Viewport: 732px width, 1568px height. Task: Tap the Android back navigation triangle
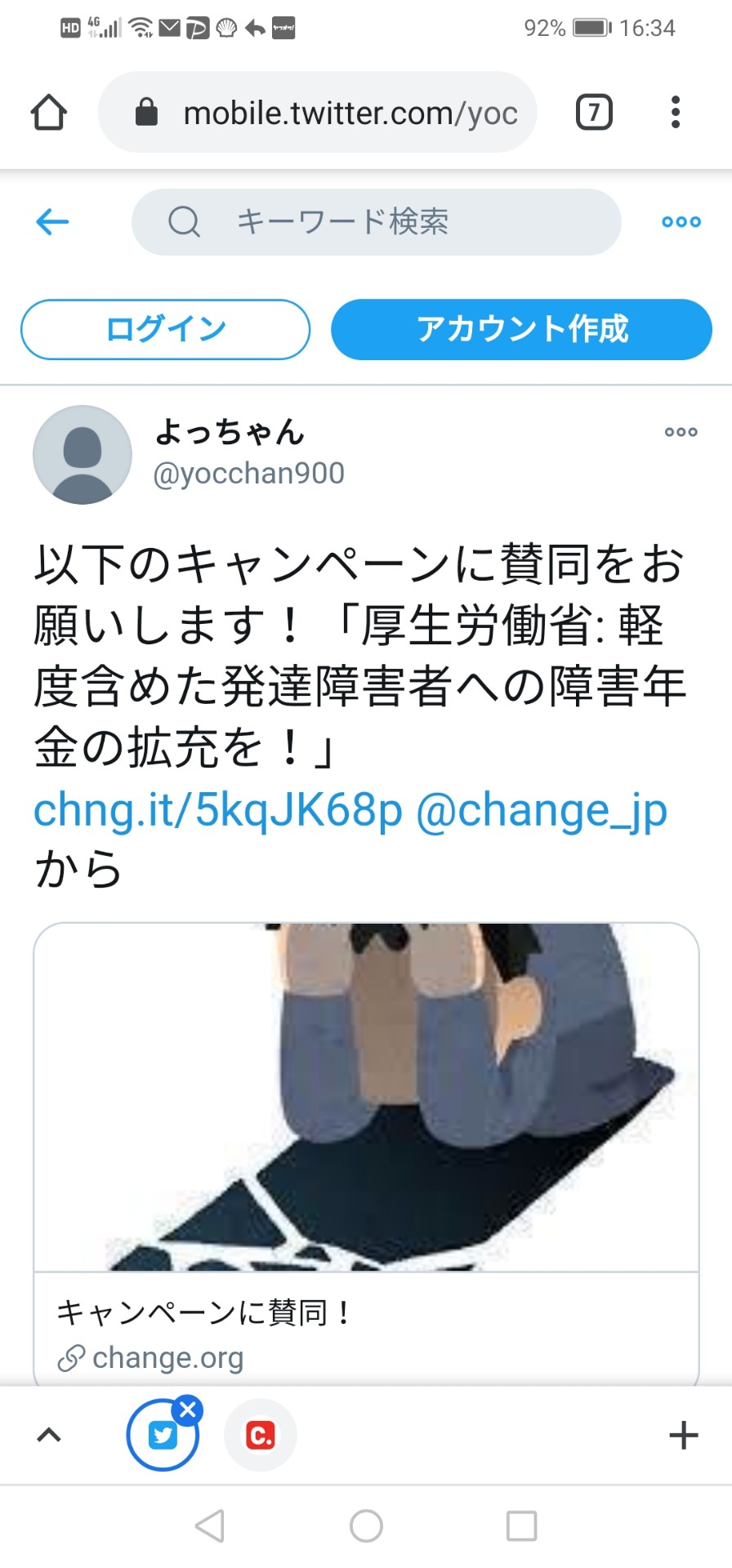[x=210, y=1526]
